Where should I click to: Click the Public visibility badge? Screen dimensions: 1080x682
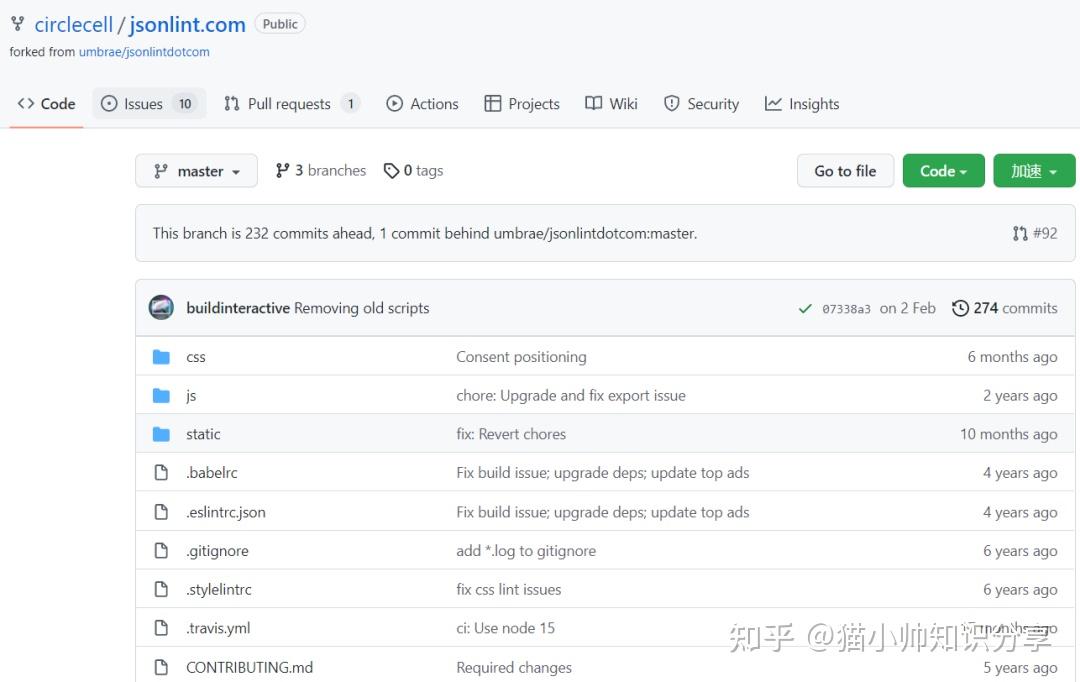(x=280, y=24)
